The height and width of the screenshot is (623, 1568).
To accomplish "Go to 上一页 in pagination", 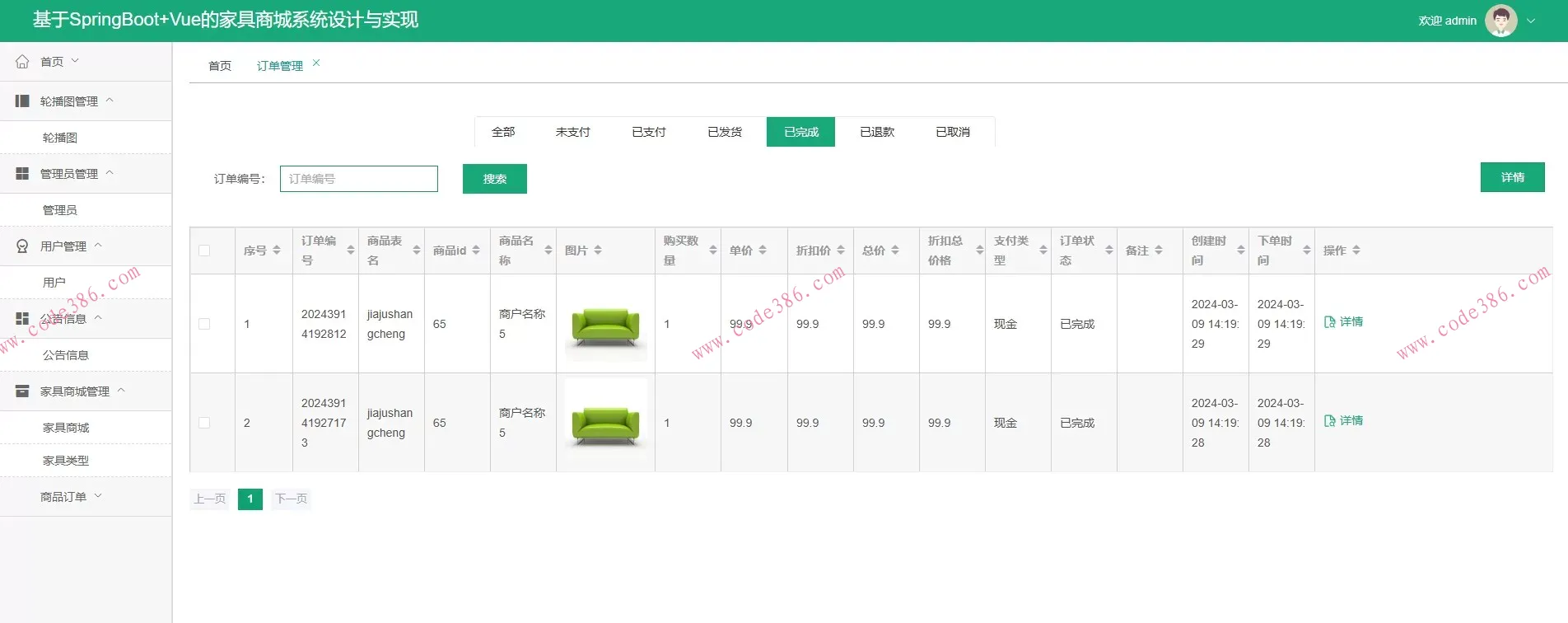I will (210, 499).
